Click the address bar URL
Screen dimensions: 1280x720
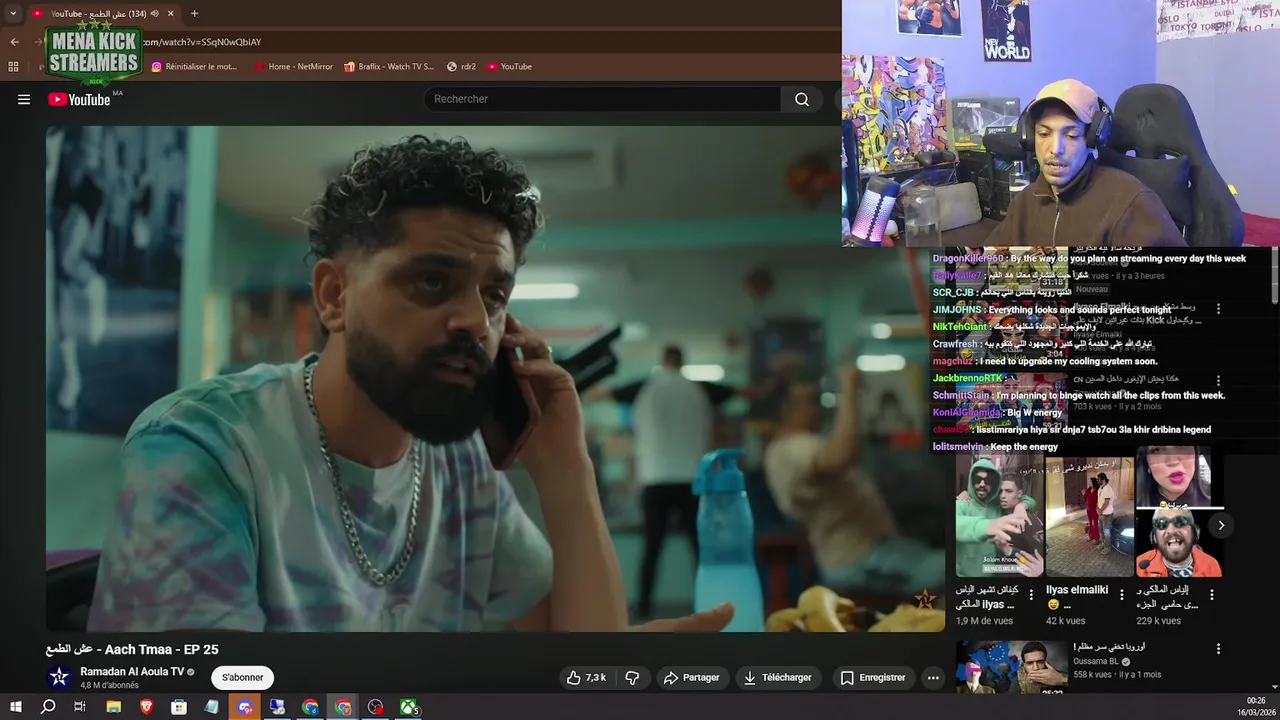pyautogui.click(x=200, y=42)
